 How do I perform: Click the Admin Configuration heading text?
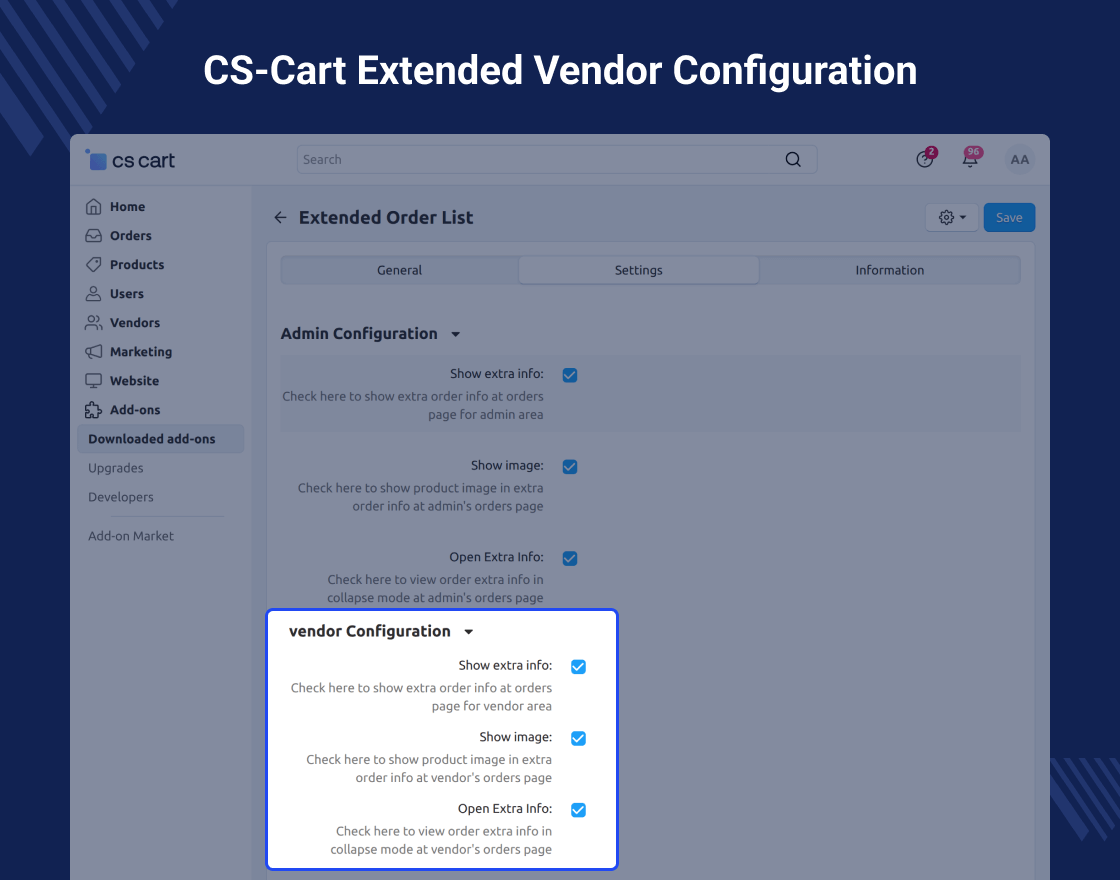pos(359,334)
